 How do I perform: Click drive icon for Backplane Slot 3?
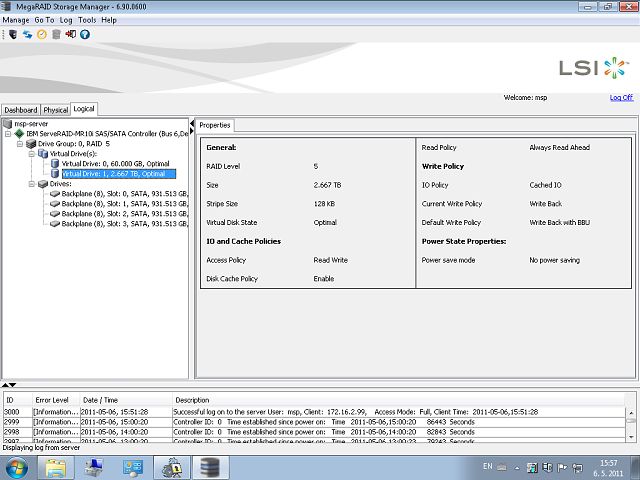point(55,224)
